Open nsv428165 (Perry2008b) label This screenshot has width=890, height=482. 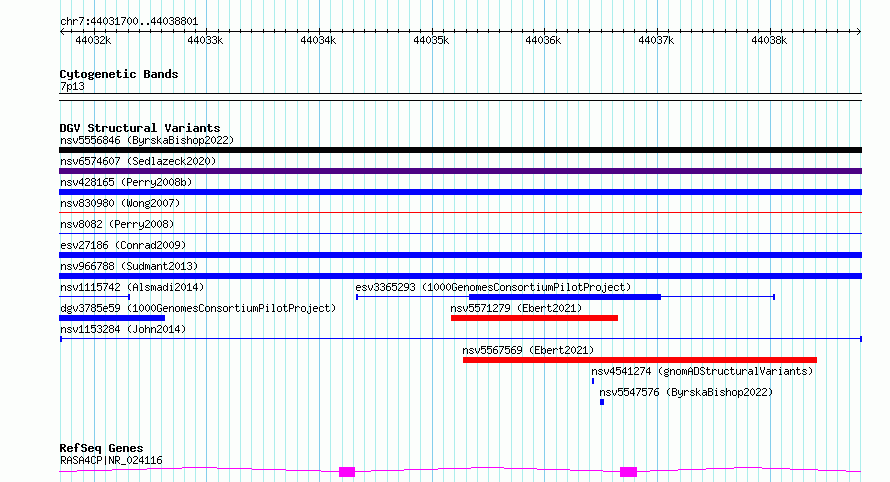click(x=126, y=182)
